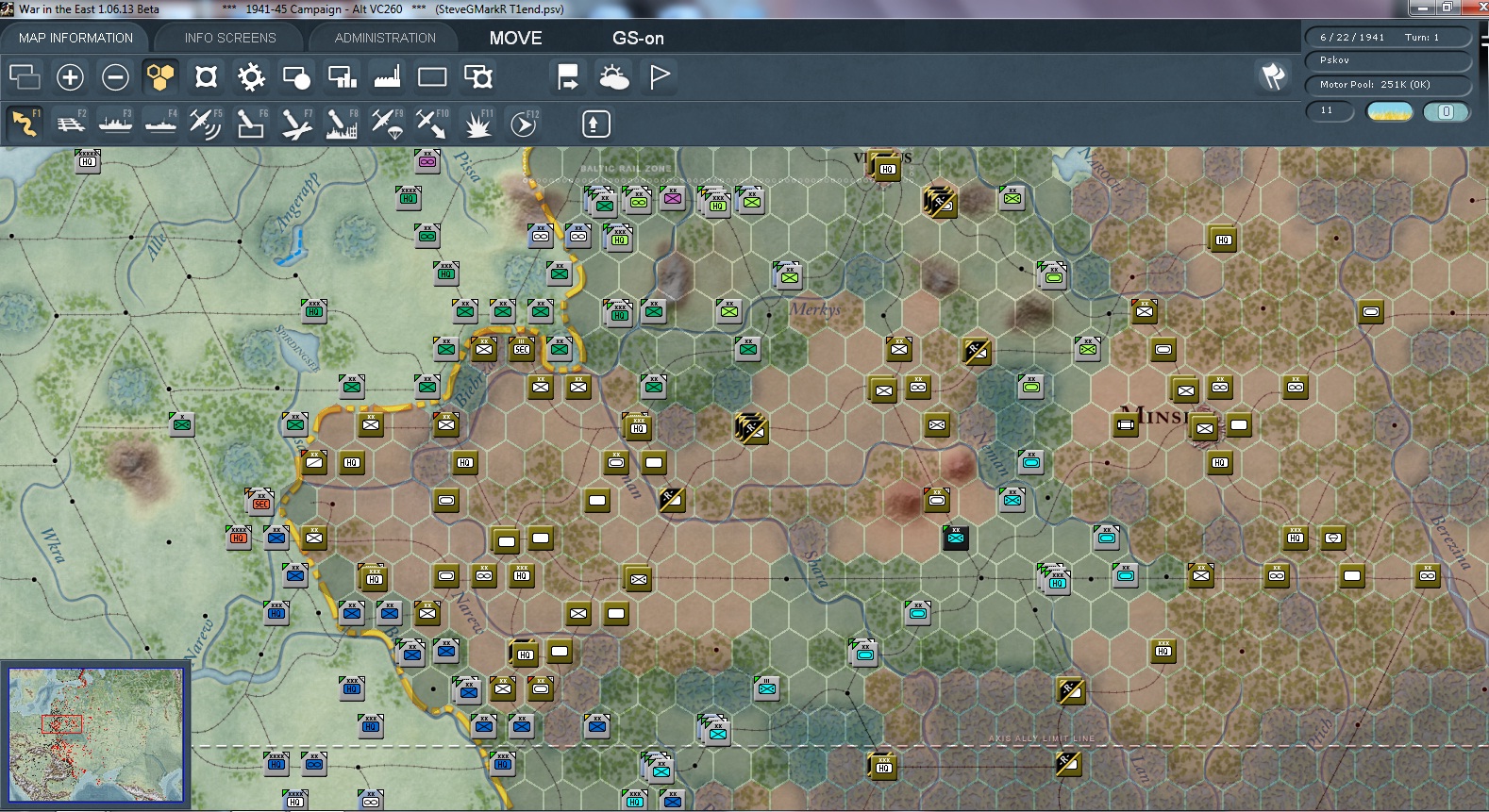Image resolution: width=1489 pixels, height=812 pixels.
Task: Click the Motor Pool 251K readout
Action: (x=1388, y=85)
